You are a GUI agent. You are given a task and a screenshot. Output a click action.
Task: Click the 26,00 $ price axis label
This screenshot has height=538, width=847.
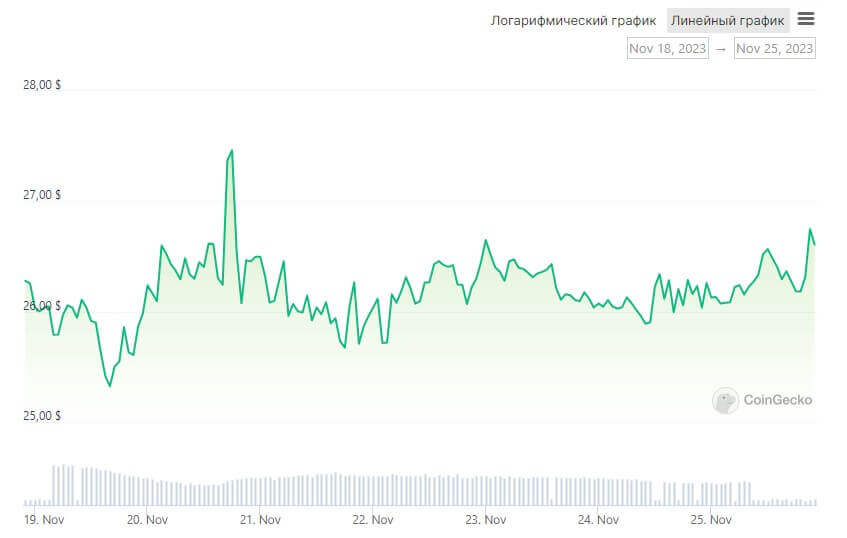(41, 305)
